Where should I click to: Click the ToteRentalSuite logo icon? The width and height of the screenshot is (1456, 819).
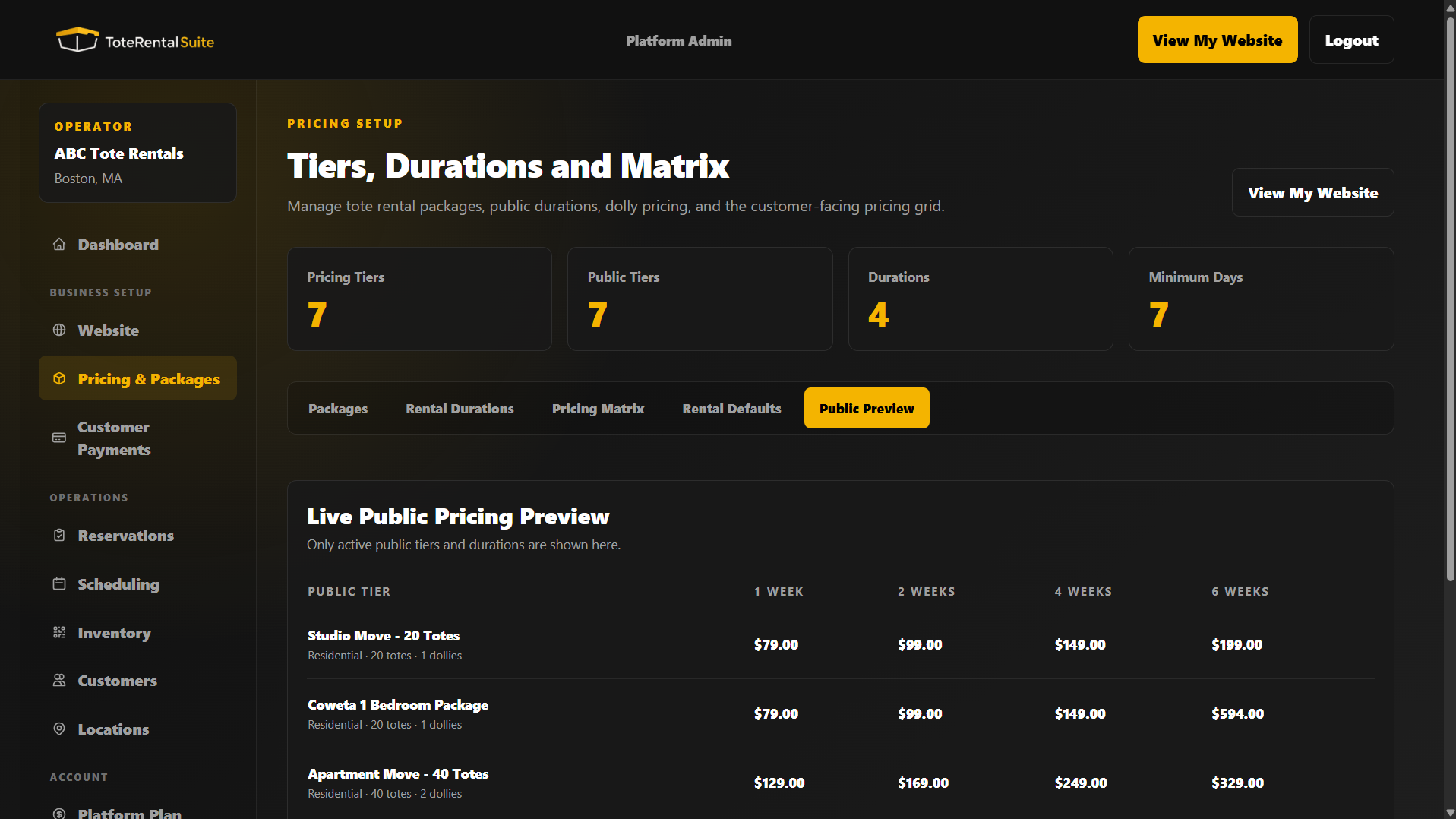(x=77, y=40)
